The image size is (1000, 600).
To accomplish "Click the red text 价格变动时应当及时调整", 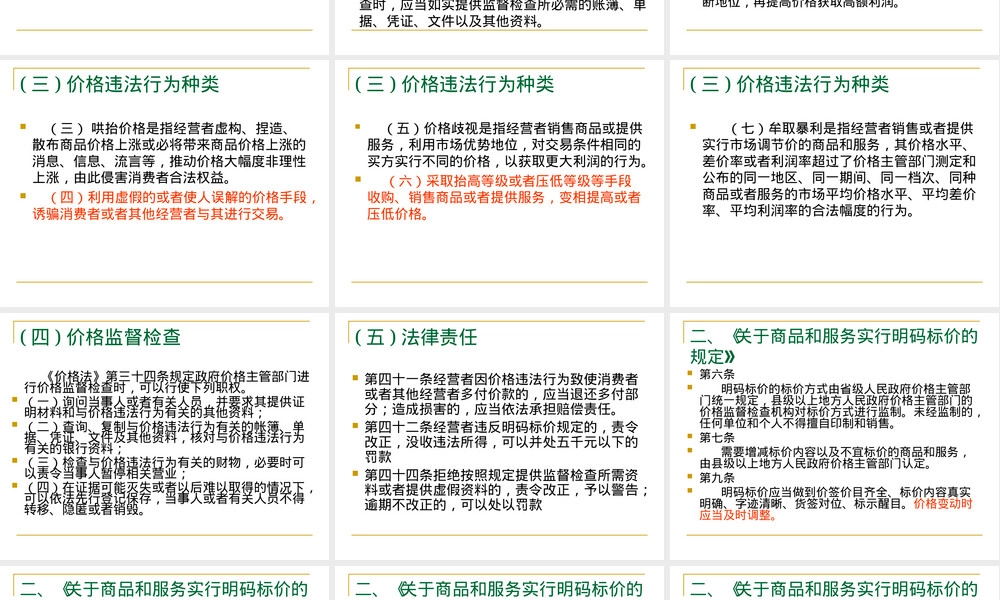I will [x=836, y=509].
